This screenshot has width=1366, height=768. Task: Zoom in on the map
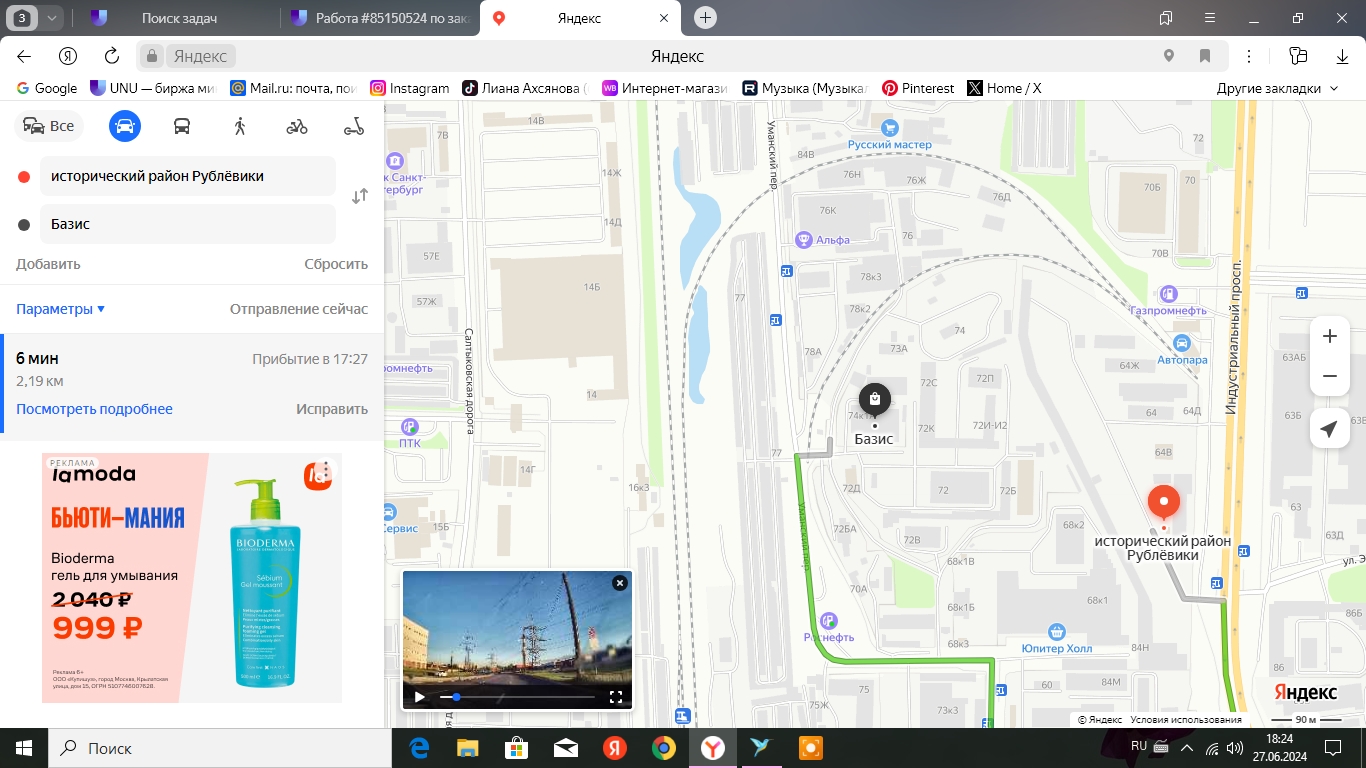(x=1329, y=337)
